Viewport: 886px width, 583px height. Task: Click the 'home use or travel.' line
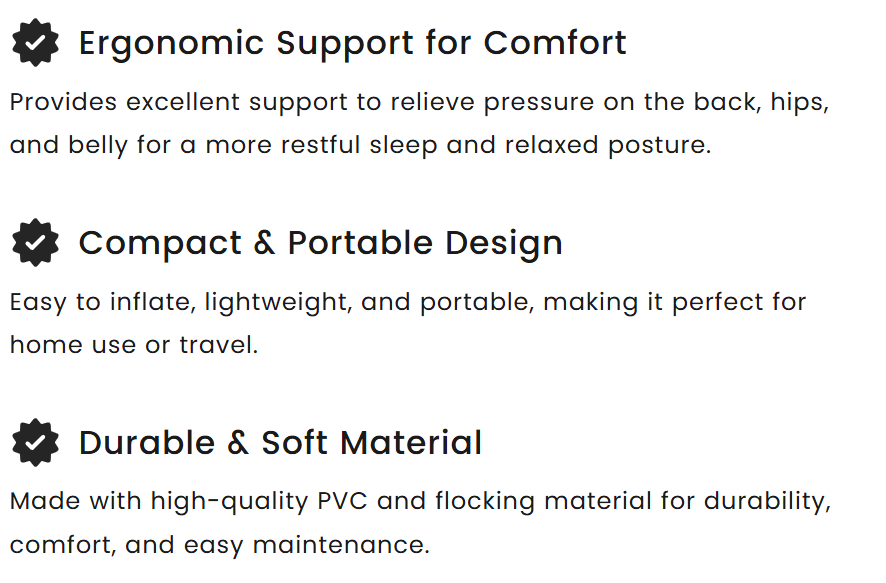pos(134,345)
